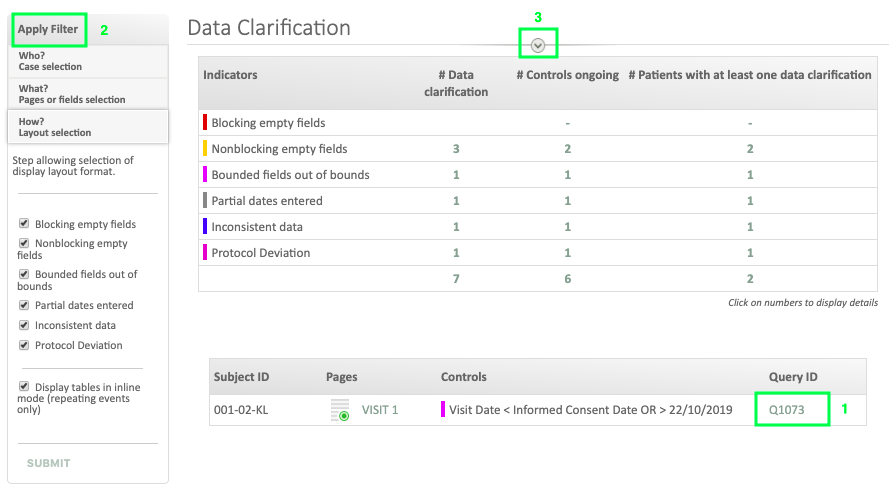Toggle Display tables in inline mode
Screen dimensions: 894x494
25,386
